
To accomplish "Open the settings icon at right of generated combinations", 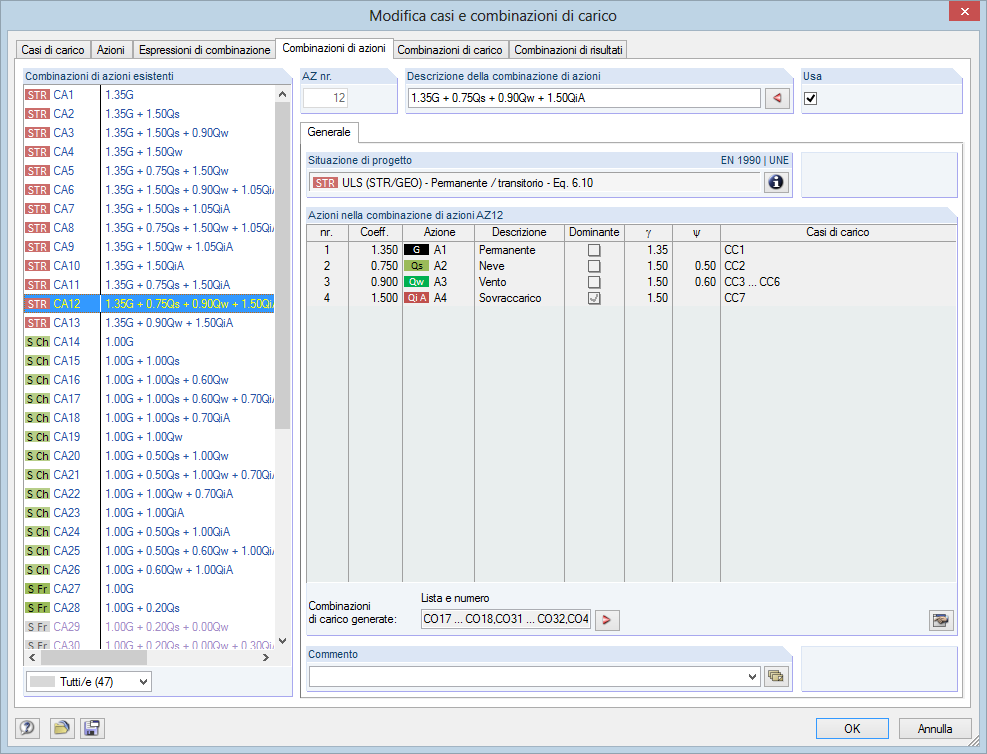I will [941, 620].
